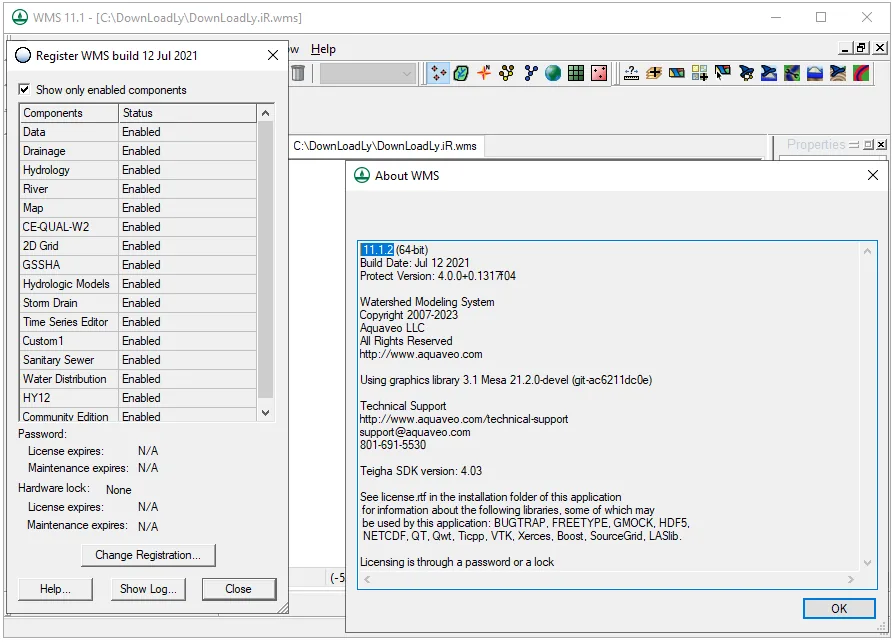Viewport: 892px width, 642px height.
Task: Click the trash delete icon in toolbar
Action: click(298, 73)
